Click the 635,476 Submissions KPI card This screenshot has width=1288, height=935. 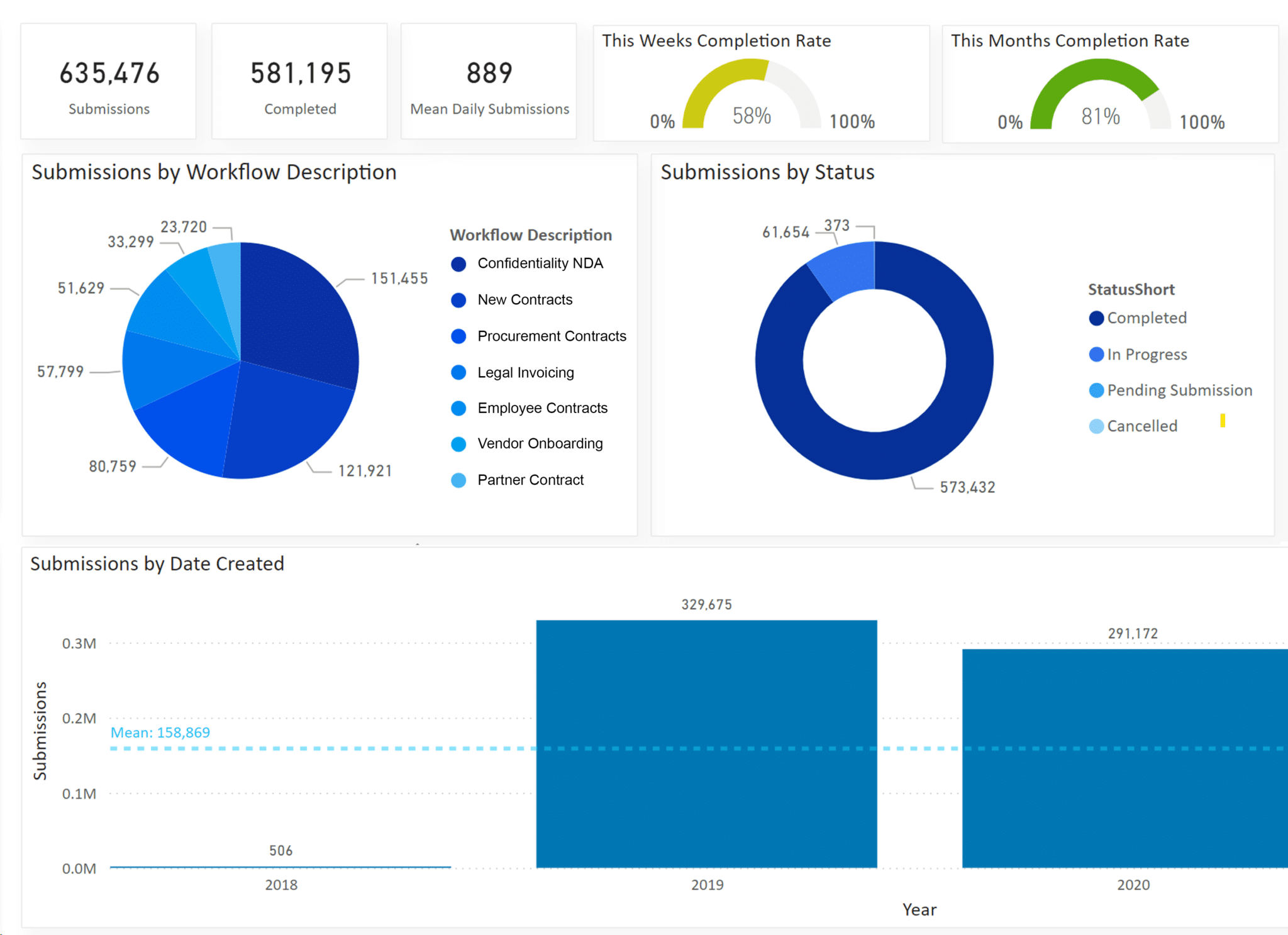[x=109, y=82]
